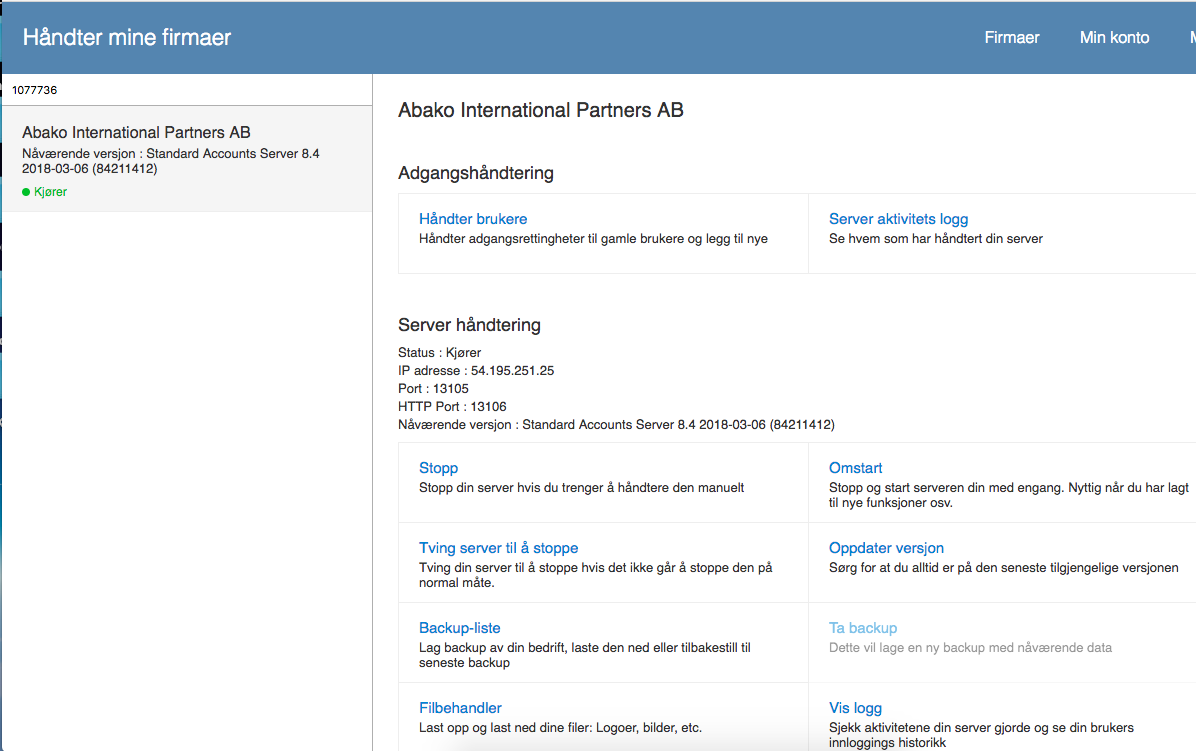
Task: Click the description 'Se hvem som har håndtert din server'
Action: [936, 239]
